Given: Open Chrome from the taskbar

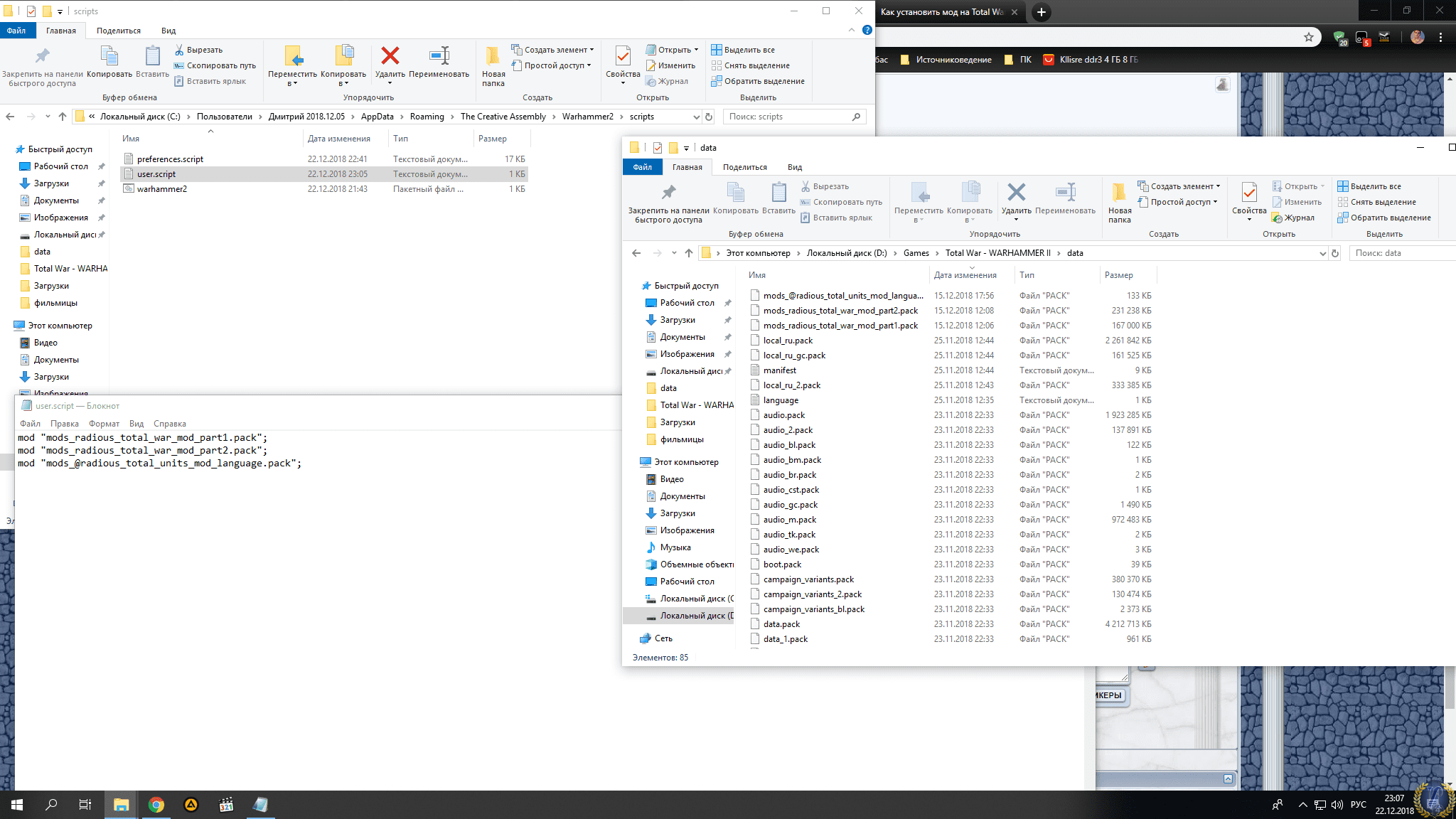Looking at the screenshot, I should pos(156,805).
